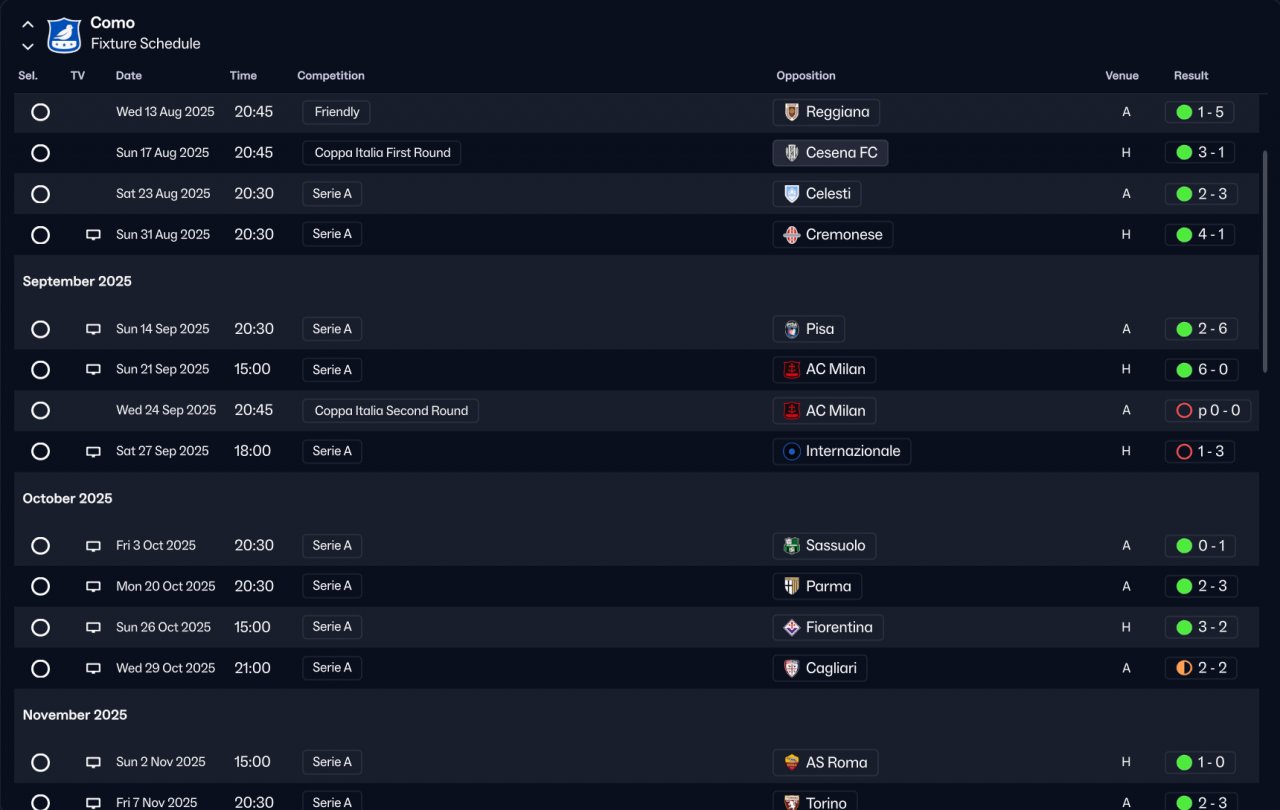The width and height of the screenshot is (1280, 810).
Task: Sort by Competition column header
Action: [x=331, y=76]
